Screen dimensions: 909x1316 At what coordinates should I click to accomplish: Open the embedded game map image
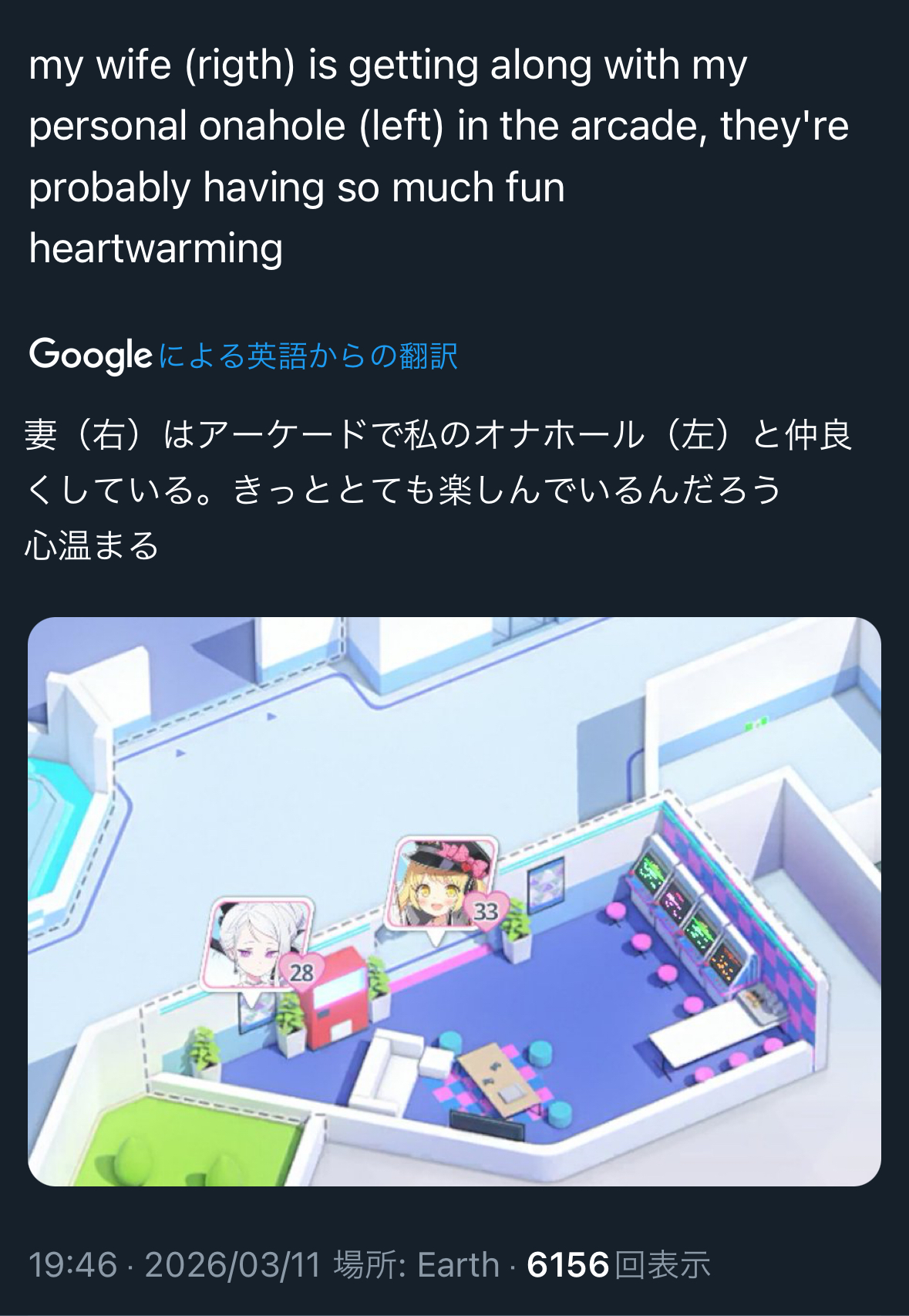(x=454, y=901)
